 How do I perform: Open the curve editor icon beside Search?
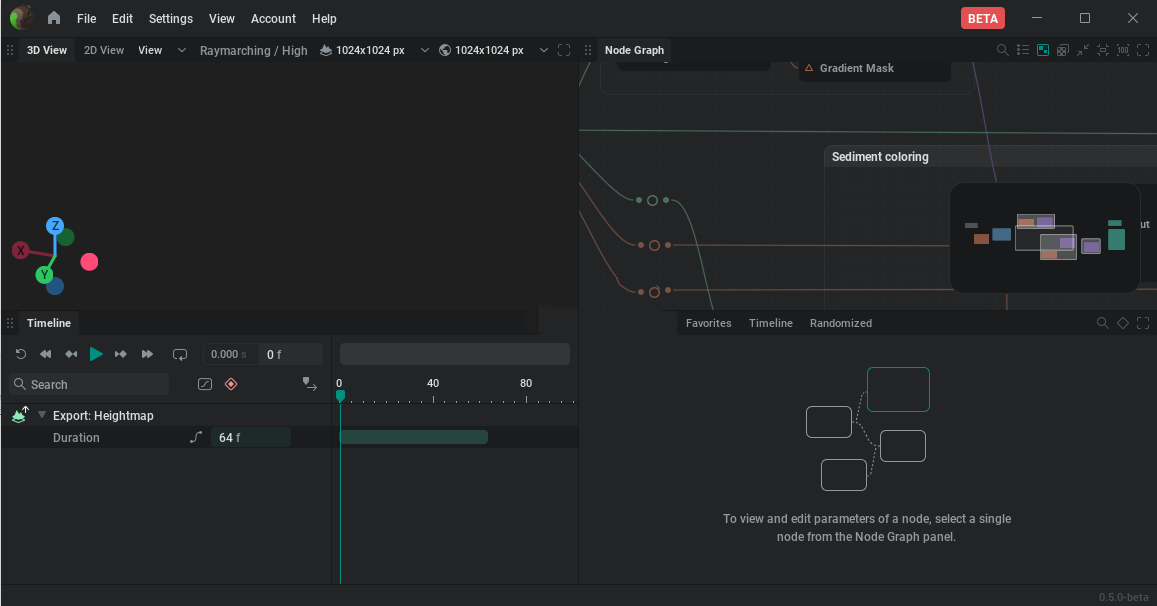205,384
